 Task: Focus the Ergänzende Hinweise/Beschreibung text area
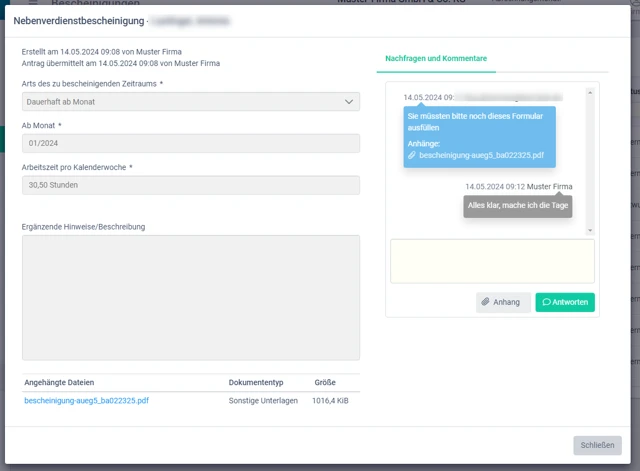pos(190,297)
